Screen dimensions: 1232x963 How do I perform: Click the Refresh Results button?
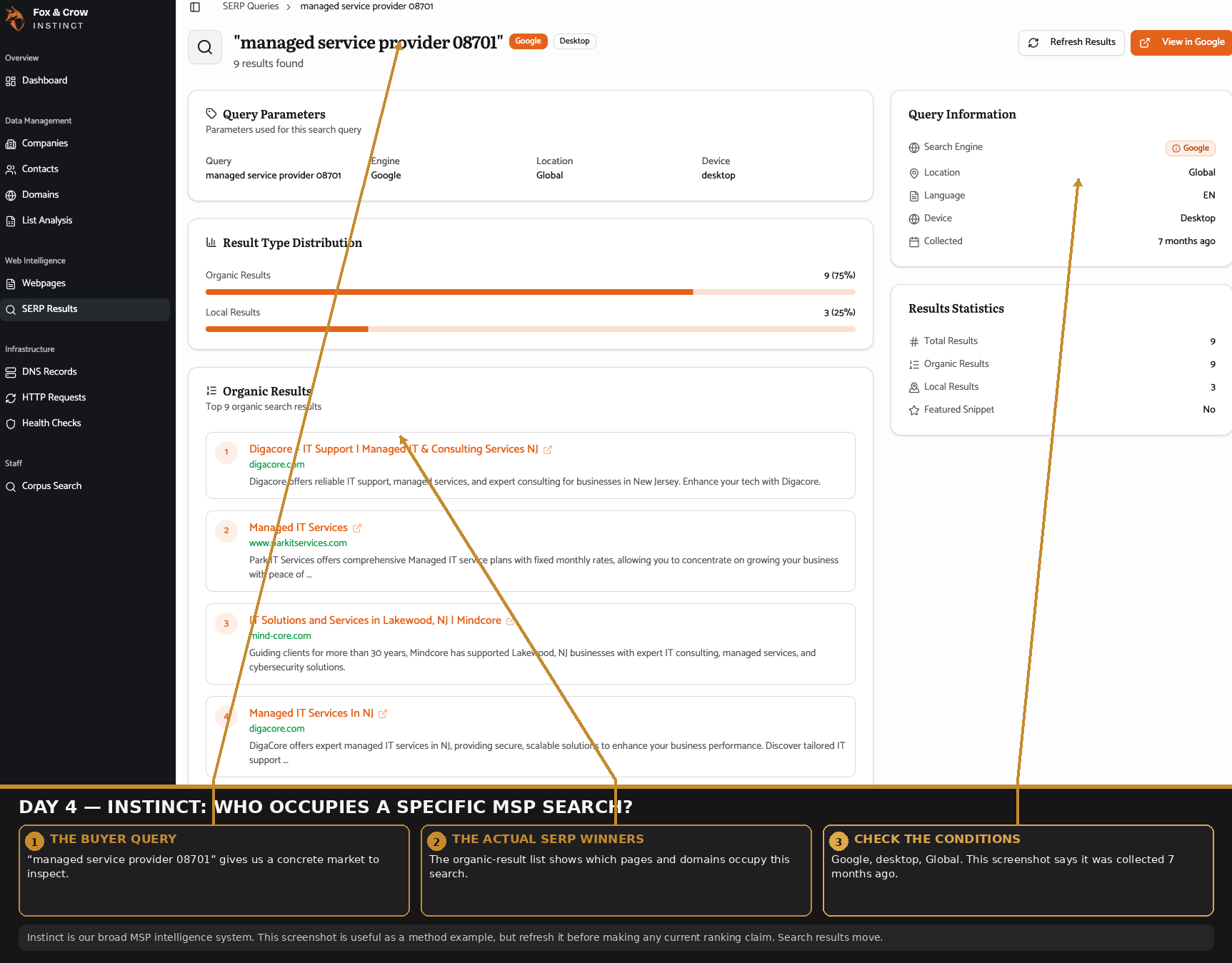click(1071, 42)
